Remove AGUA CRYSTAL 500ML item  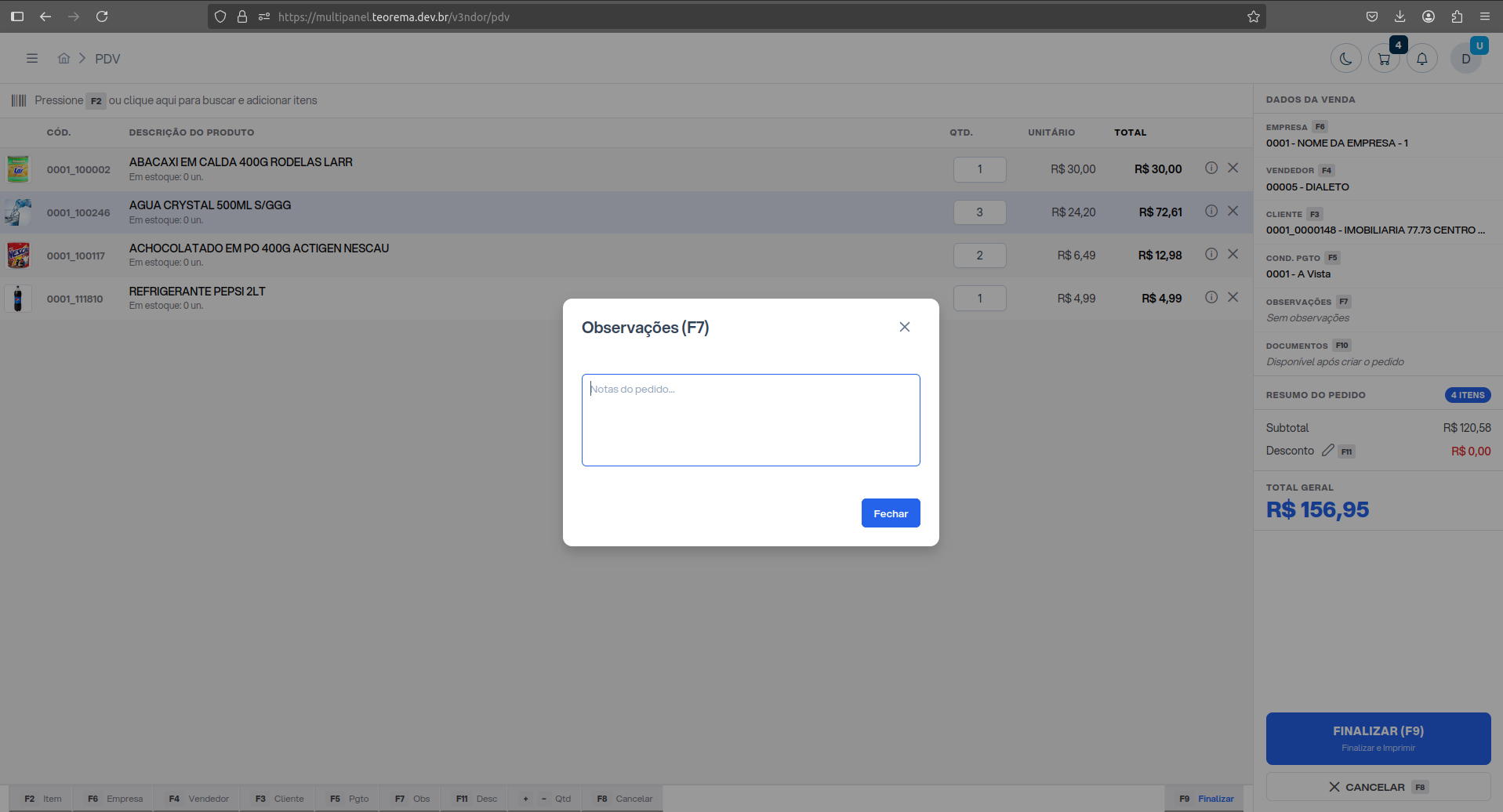(x=1233, y=211)
